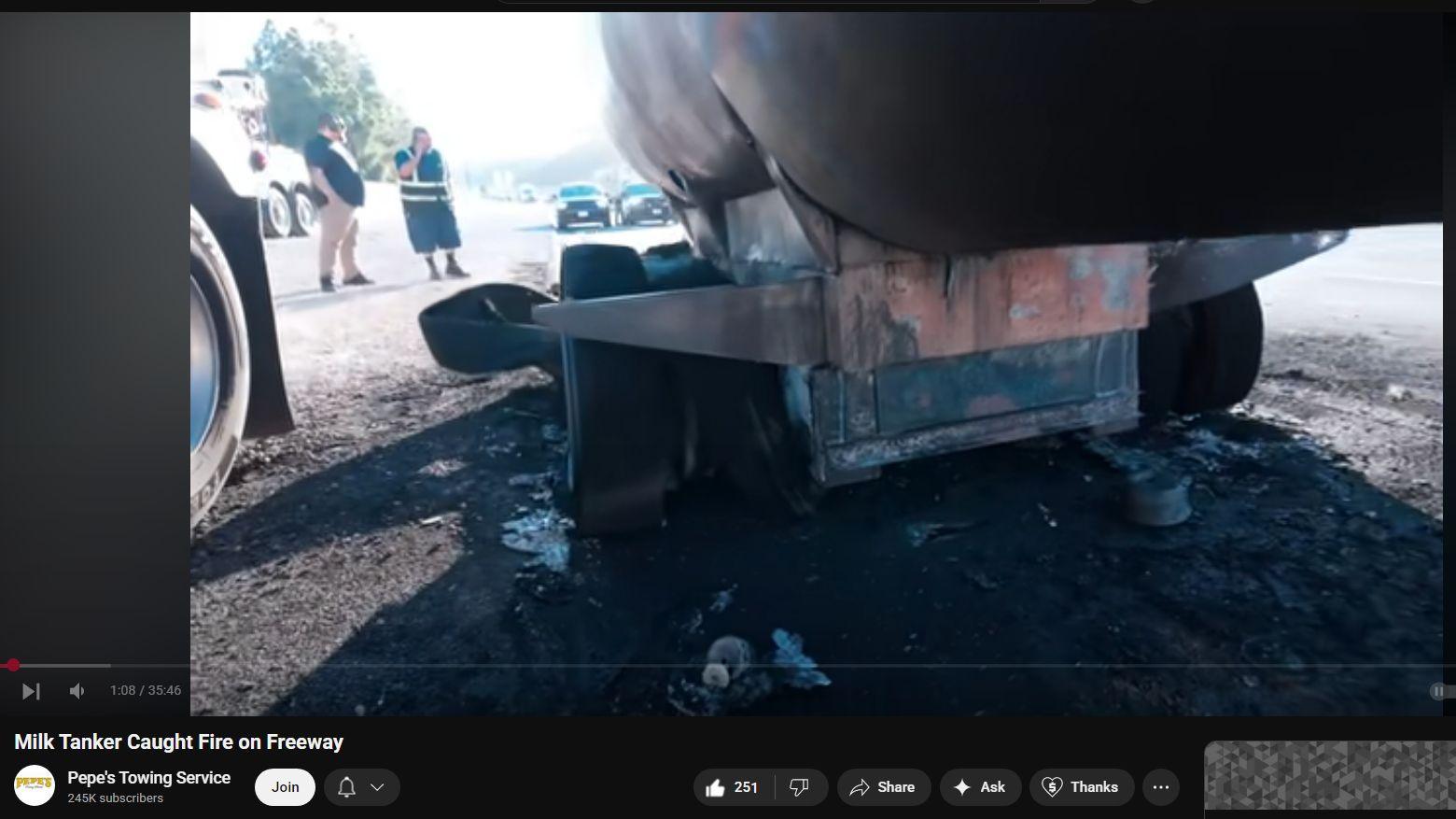Click the partially hidden control at player's right edge

click(1440, 691)
